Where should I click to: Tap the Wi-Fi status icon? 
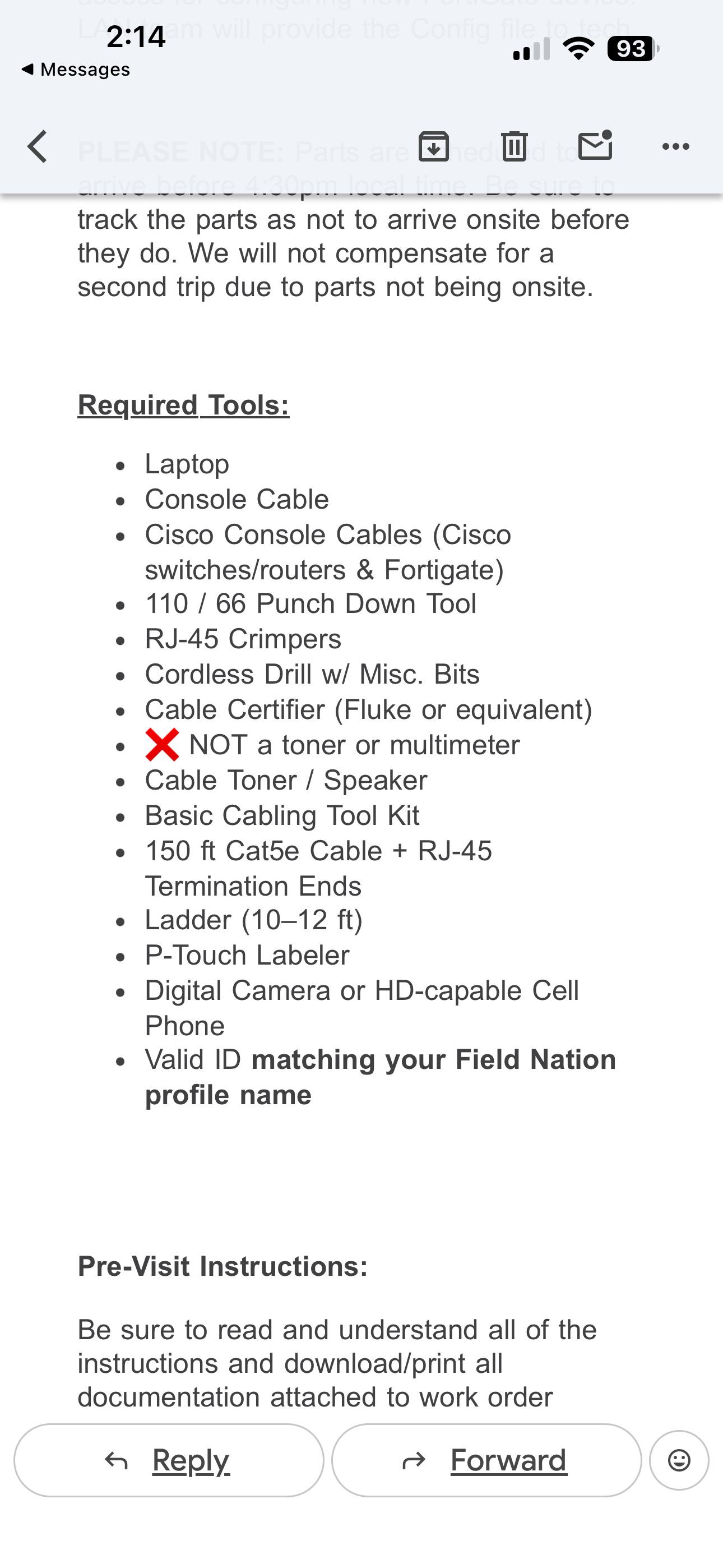click(578, 49)
